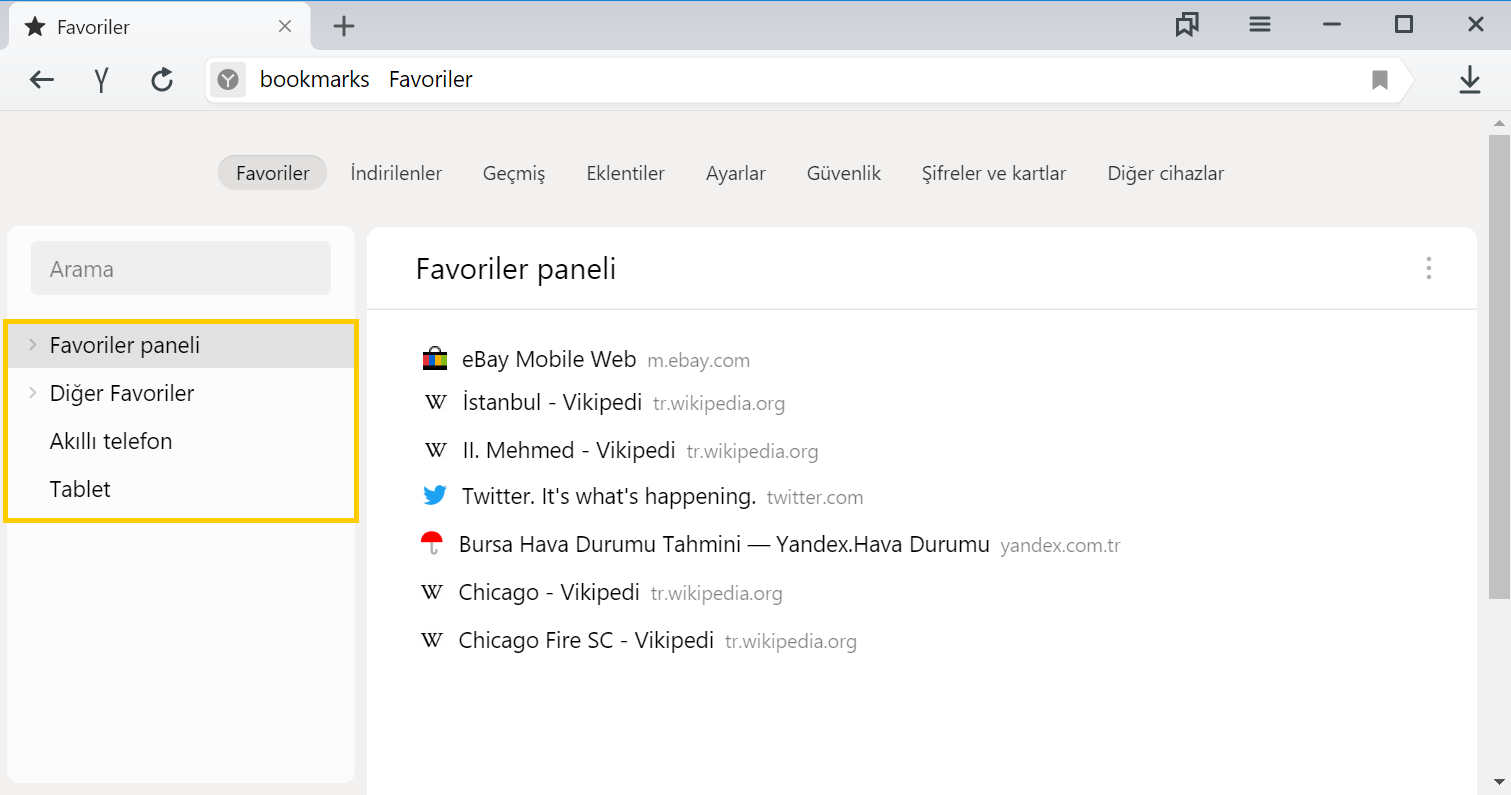1511x795 pixels.
Task: Click the Favoriler paneli heading text
Action: 516,268
